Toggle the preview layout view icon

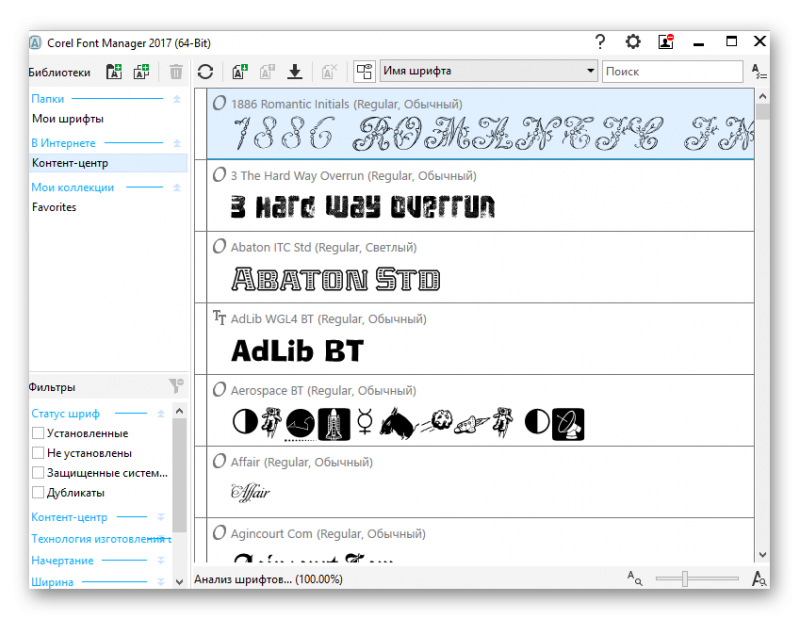364,71
